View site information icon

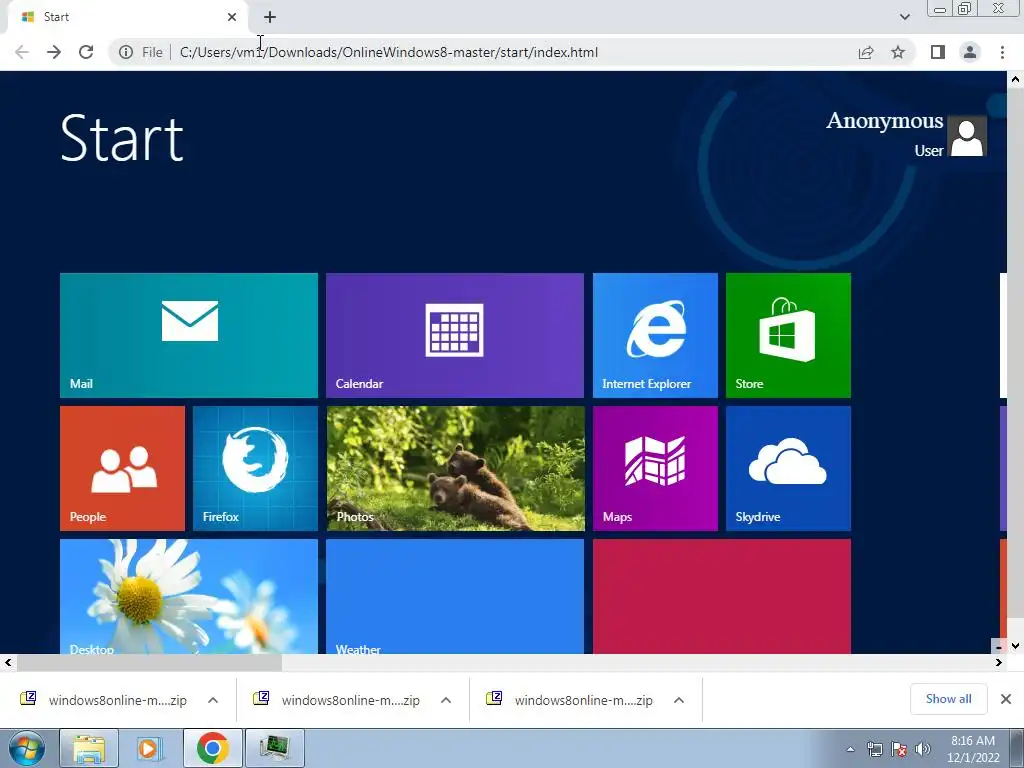pos(126,52)
